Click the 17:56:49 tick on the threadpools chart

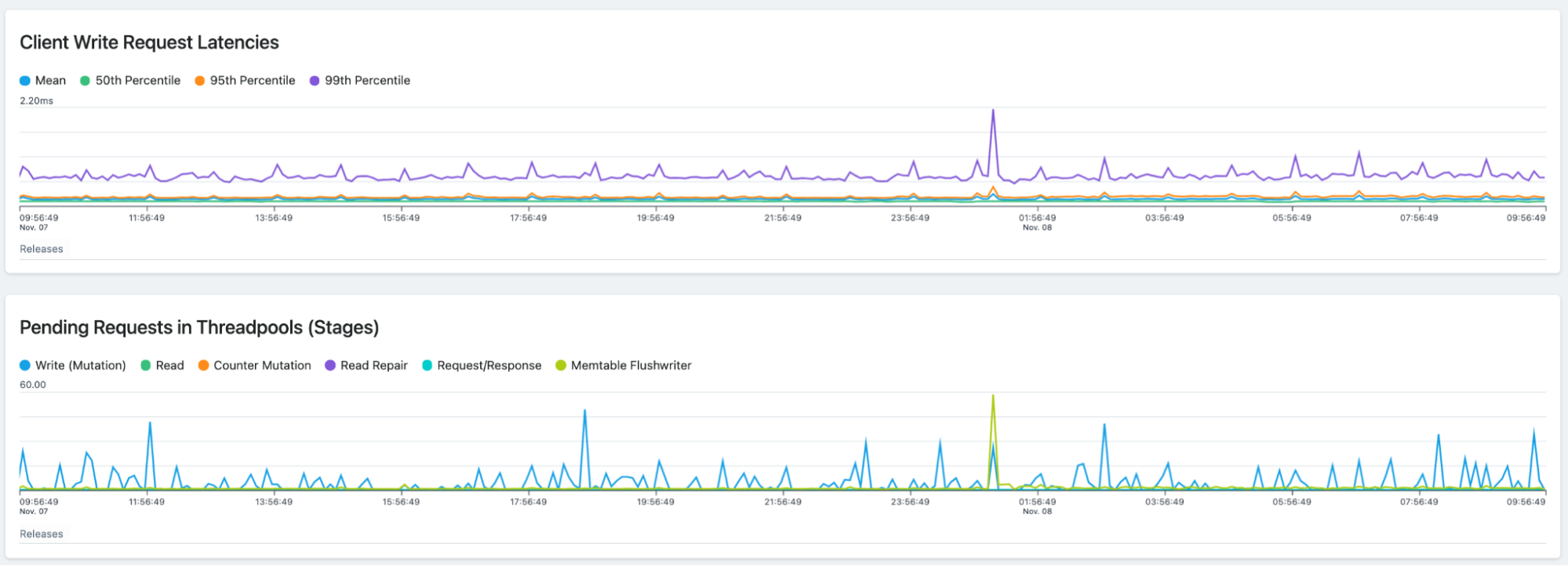pos(528,502)
